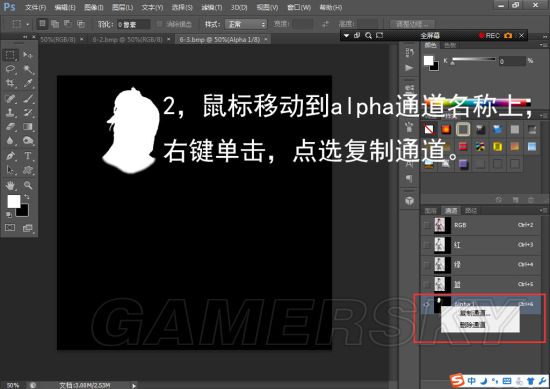This screenshot has height=389, width=550.
Task: Open the 图层(L) menu
Action: pyautogui.click(x=122, y=7)
